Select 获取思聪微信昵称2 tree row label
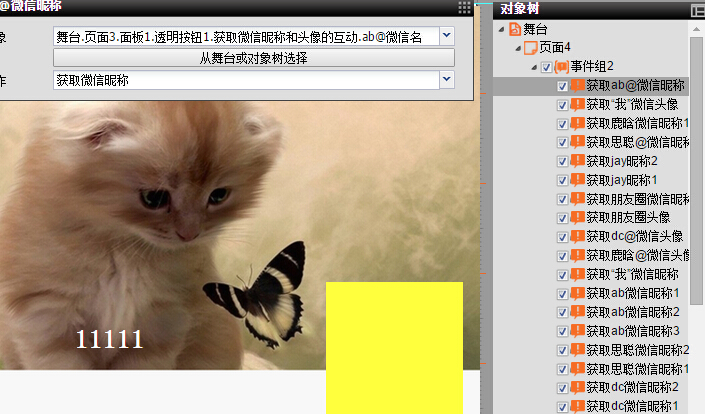 (638, 350)
